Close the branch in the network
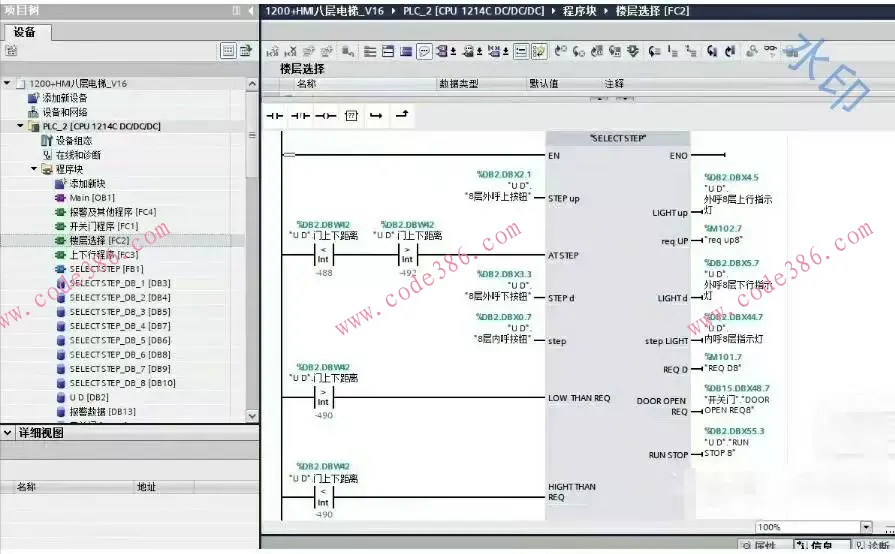Viewport: 895px width, 554px height. [401, 116]
